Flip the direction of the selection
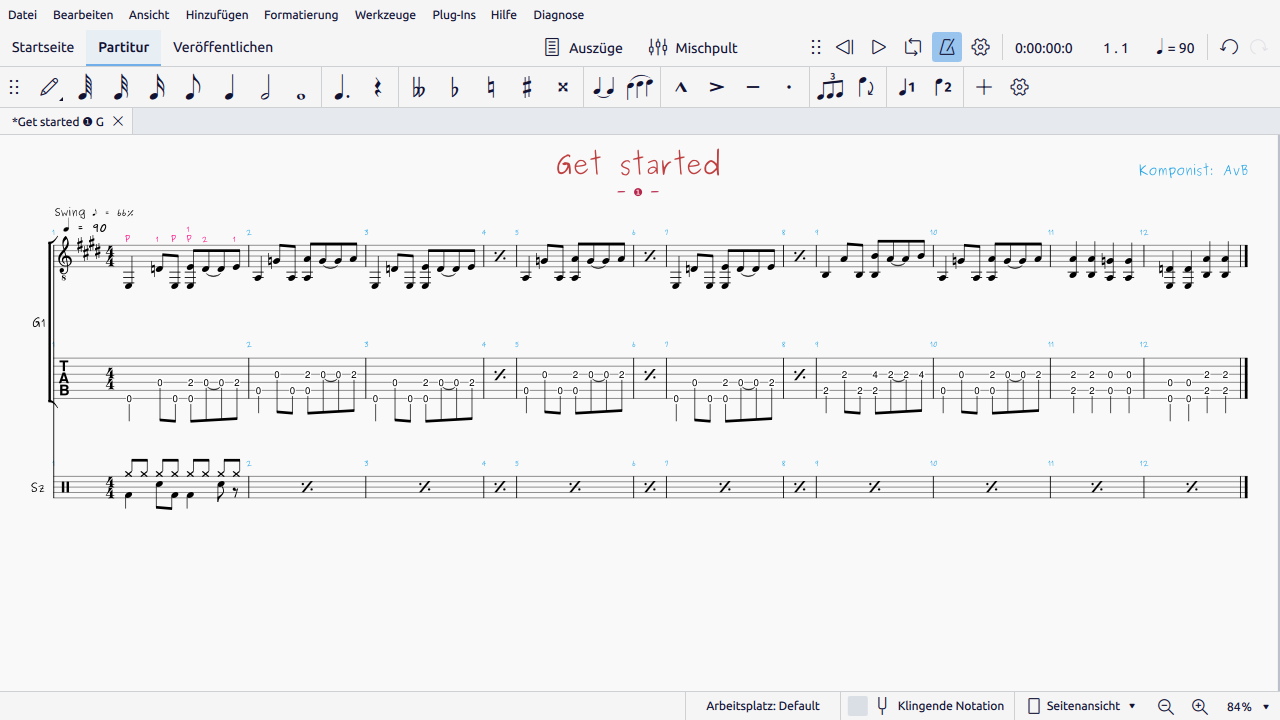Screen dimensions: 1280x720 point(866,88)
